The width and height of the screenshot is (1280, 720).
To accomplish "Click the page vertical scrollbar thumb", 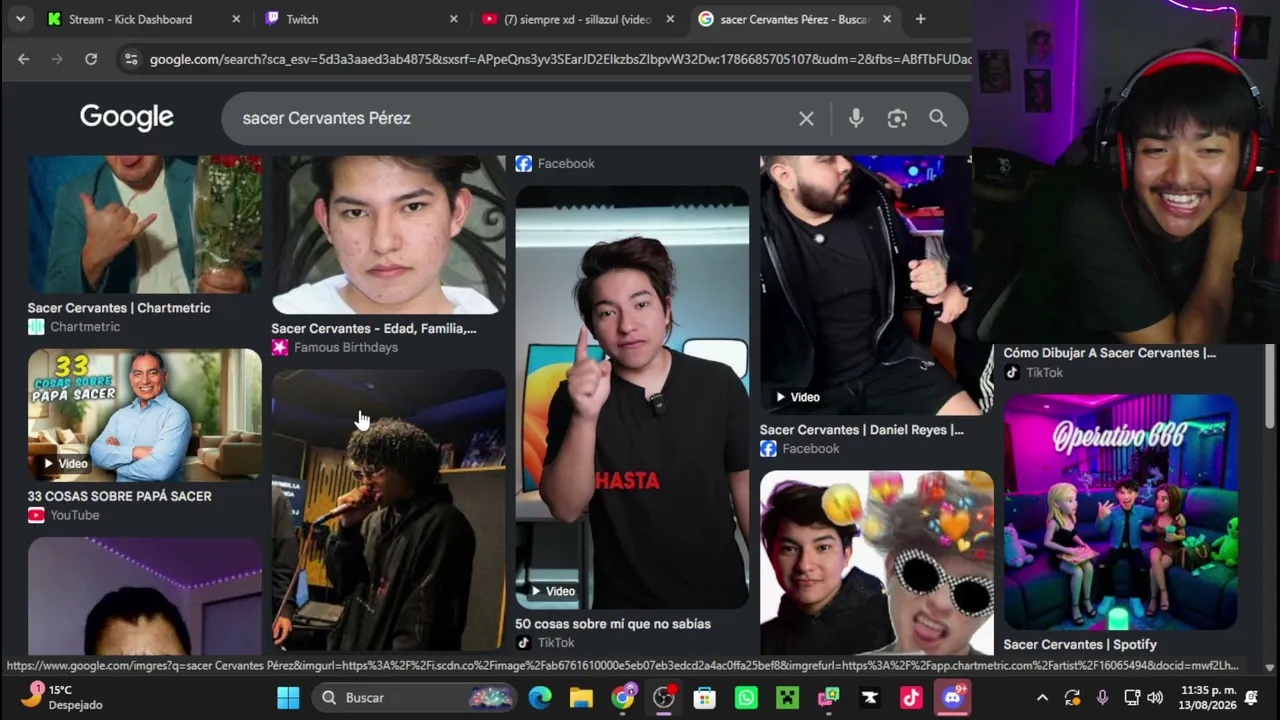I will (1270, 388).
